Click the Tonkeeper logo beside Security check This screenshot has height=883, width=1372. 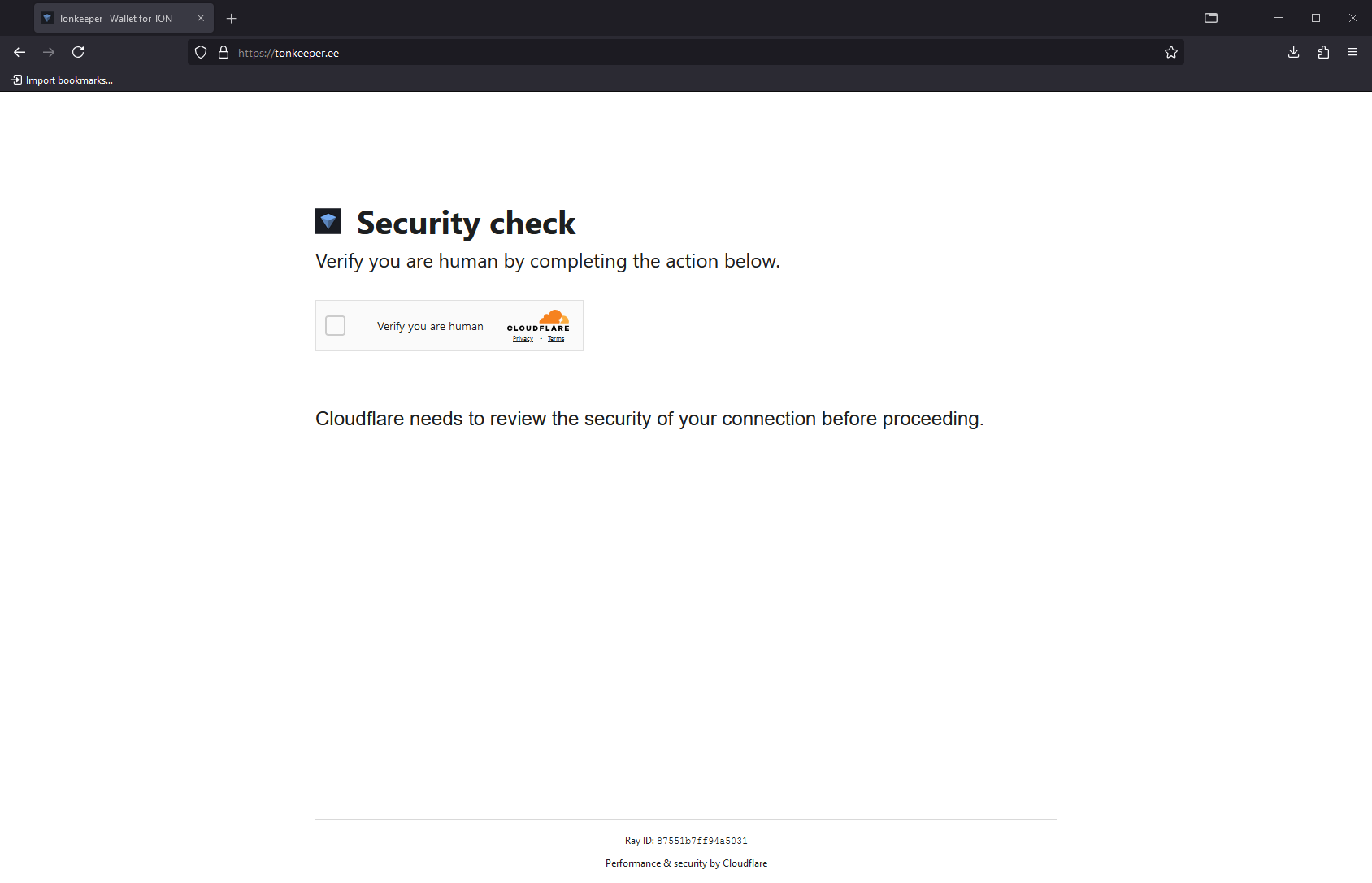click(328, 221)
